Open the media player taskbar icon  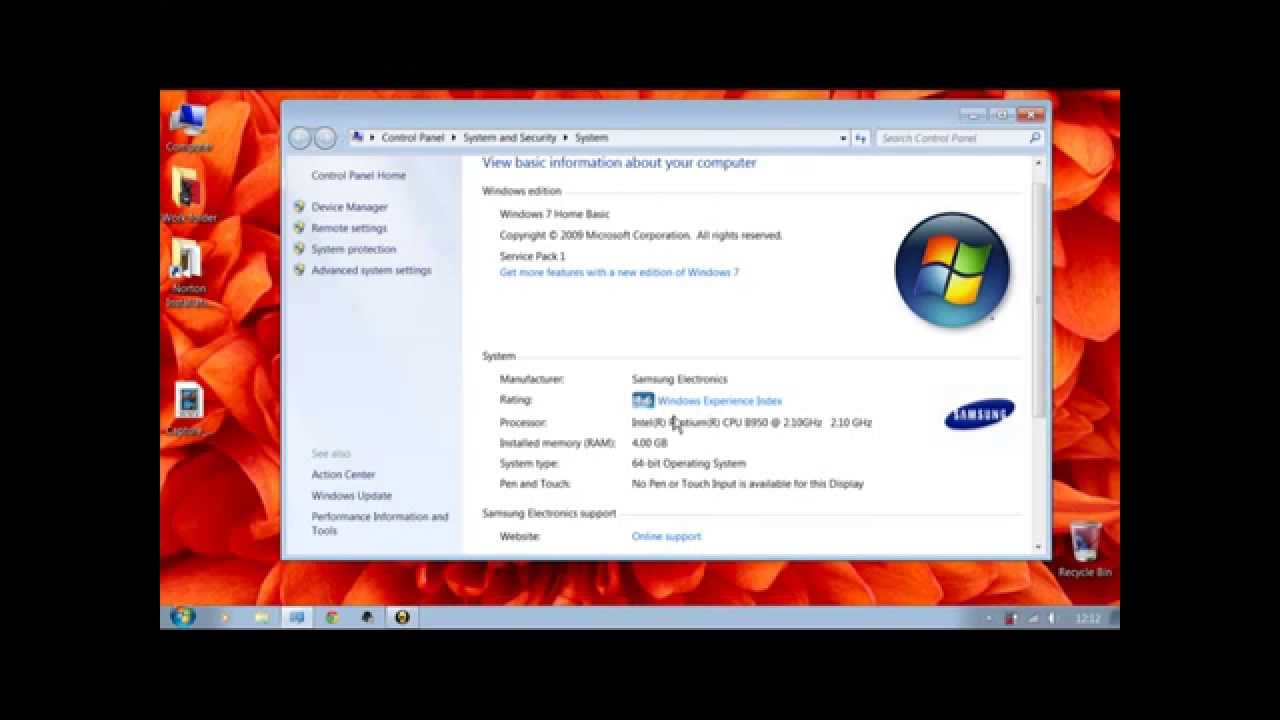point(225,618)
